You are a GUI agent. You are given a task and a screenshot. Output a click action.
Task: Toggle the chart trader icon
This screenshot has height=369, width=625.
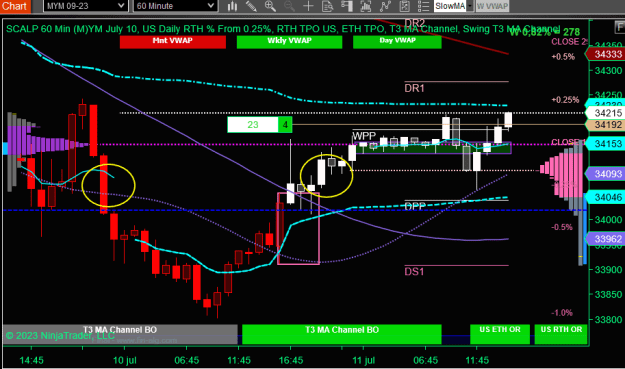[x=347, y=6]
